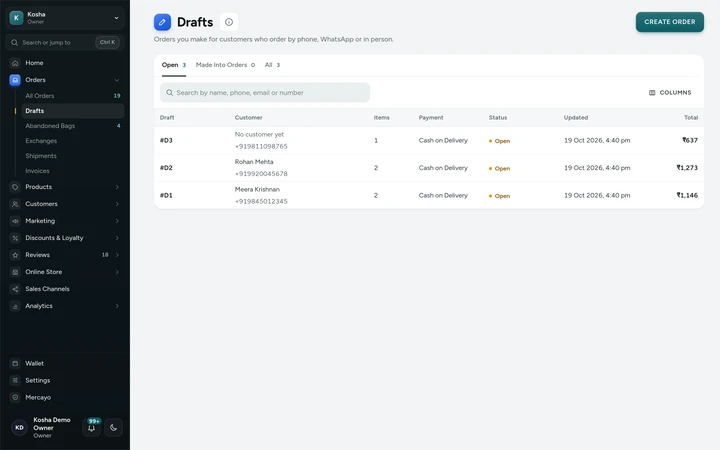720x450 pixels.
Task: Click total ₹637
Action: pos(690,141)
